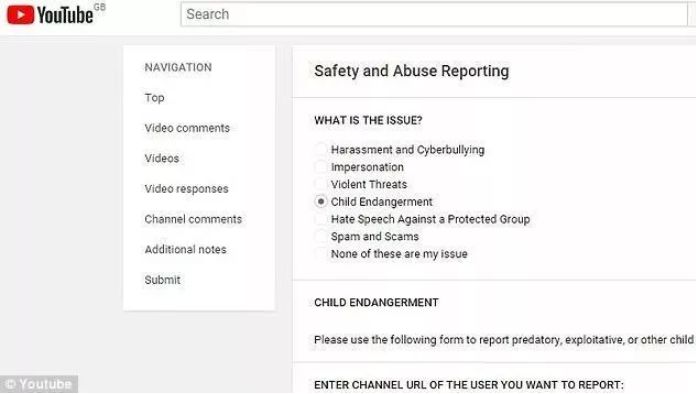Image resolution: width=696 pixels, height=394 pixels.
Task: Choose Hate Speech Against a Protected Group
Action: [x=320, y=219]
